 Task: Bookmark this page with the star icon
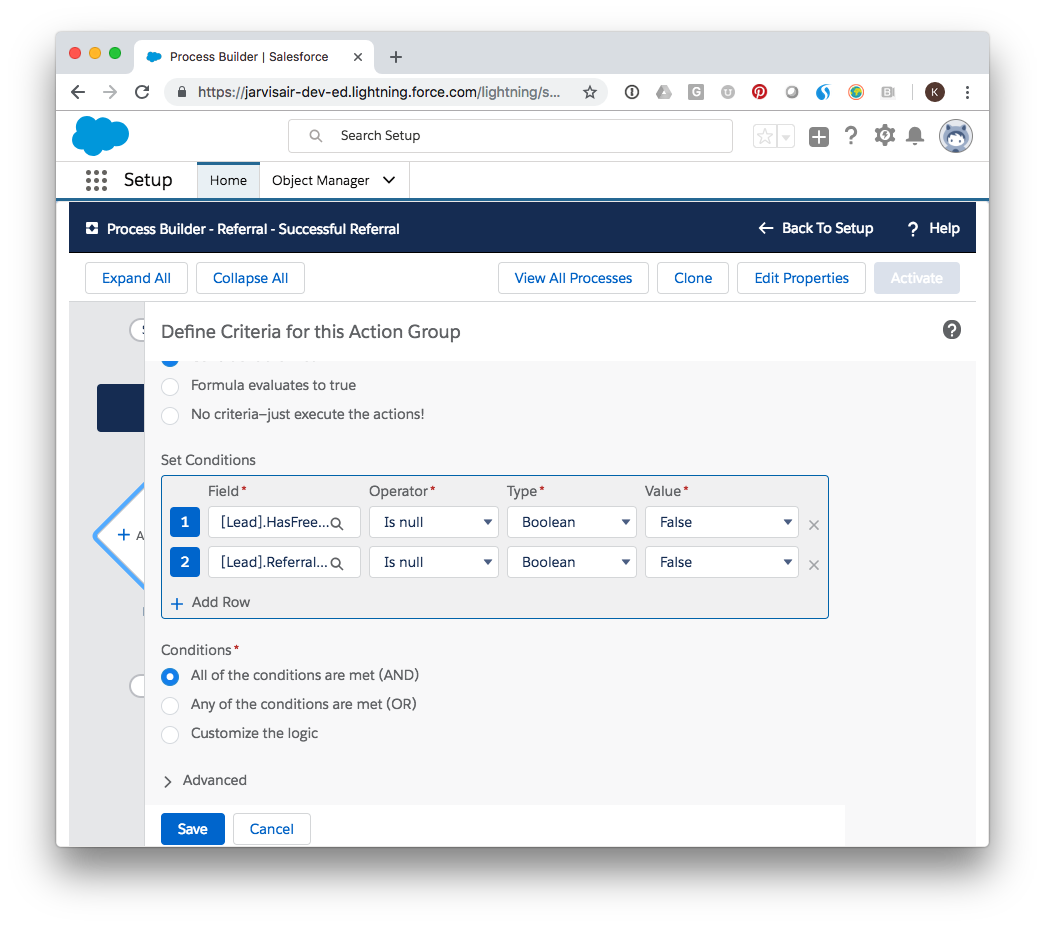590,92
